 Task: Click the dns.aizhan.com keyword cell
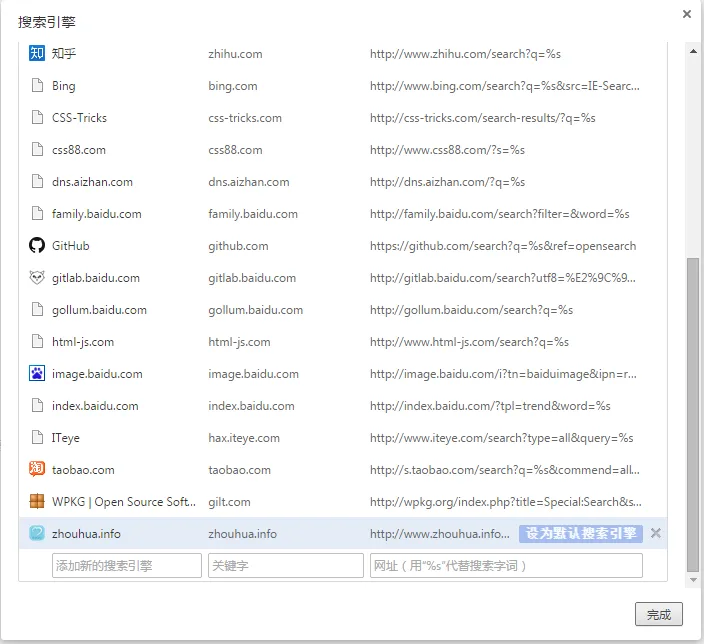point(249,182)
